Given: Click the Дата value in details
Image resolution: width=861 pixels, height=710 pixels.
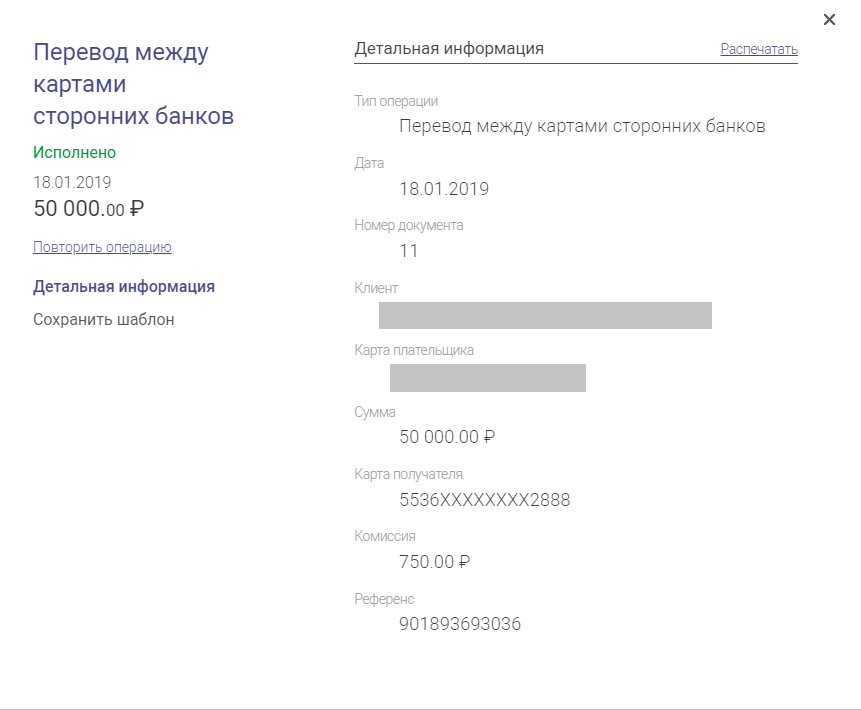Looking at the screenshot, I should pyautogui.click(x=444, y=189).
